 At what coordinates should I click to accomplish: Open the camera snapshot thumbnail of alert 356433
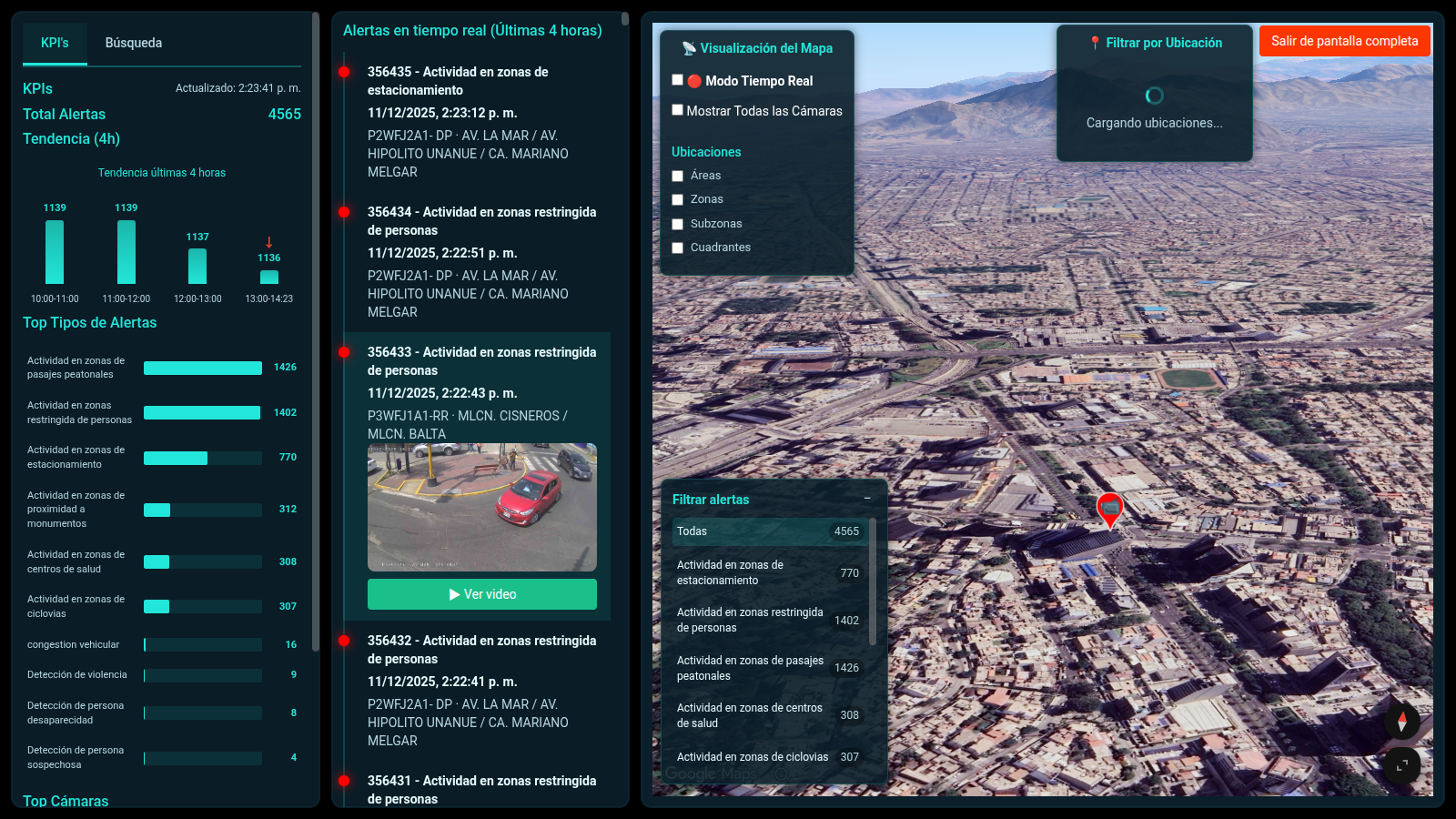pyautogui.click(x=481, y=507)
